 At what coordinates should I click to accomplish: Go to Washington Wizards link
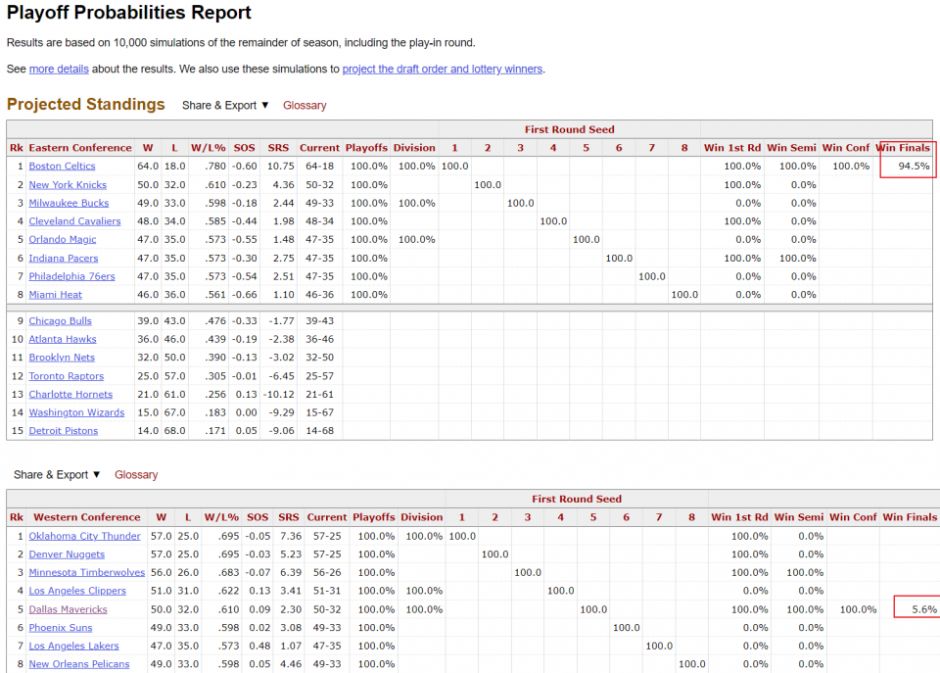pyautogui.click(x=77, y=413)
